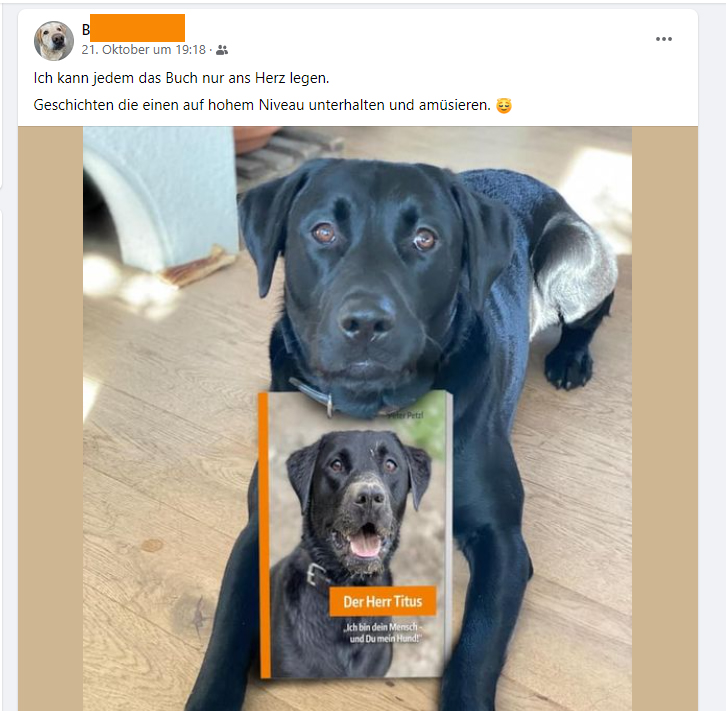Select the text line Ich kann jedem das Buch
The image size is (726, 711).
(x=181, y=78)
